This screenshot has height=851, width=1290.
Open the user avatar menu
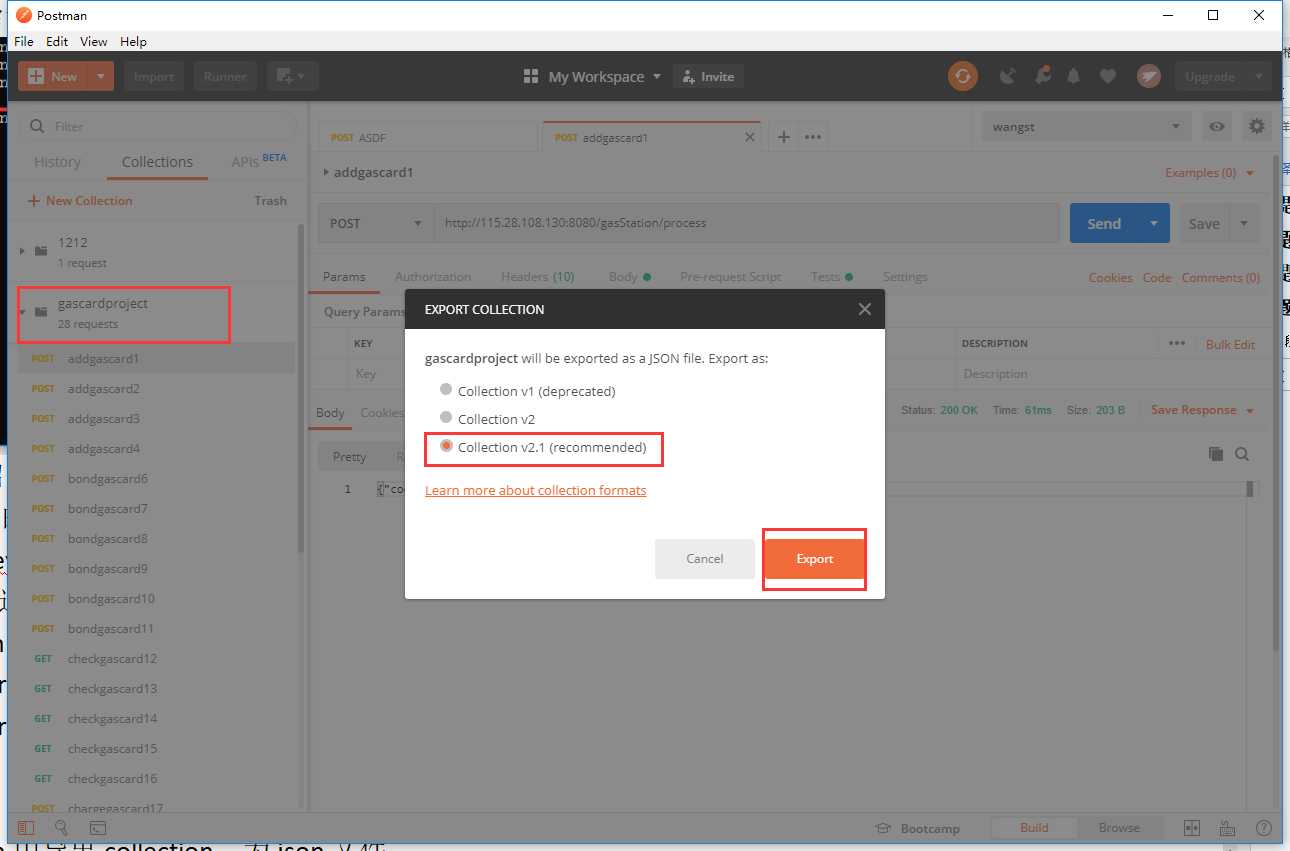(1149, 76)
